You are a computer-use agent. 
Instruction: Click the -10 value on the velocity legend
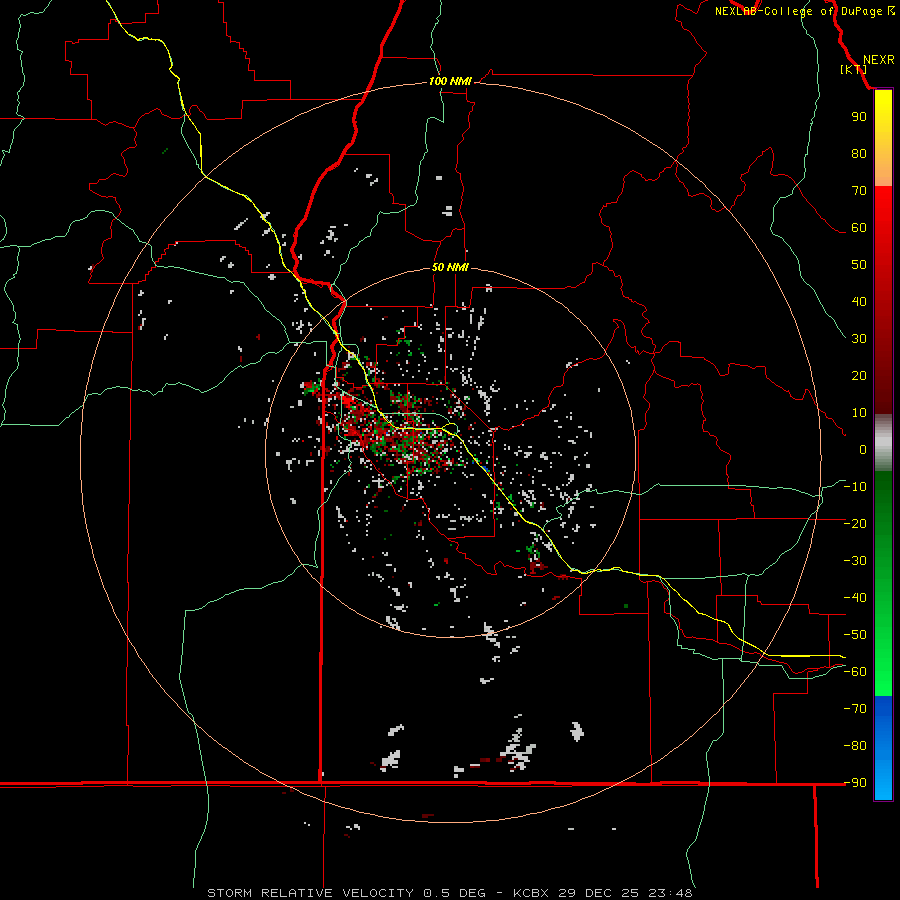pos(855,487)
